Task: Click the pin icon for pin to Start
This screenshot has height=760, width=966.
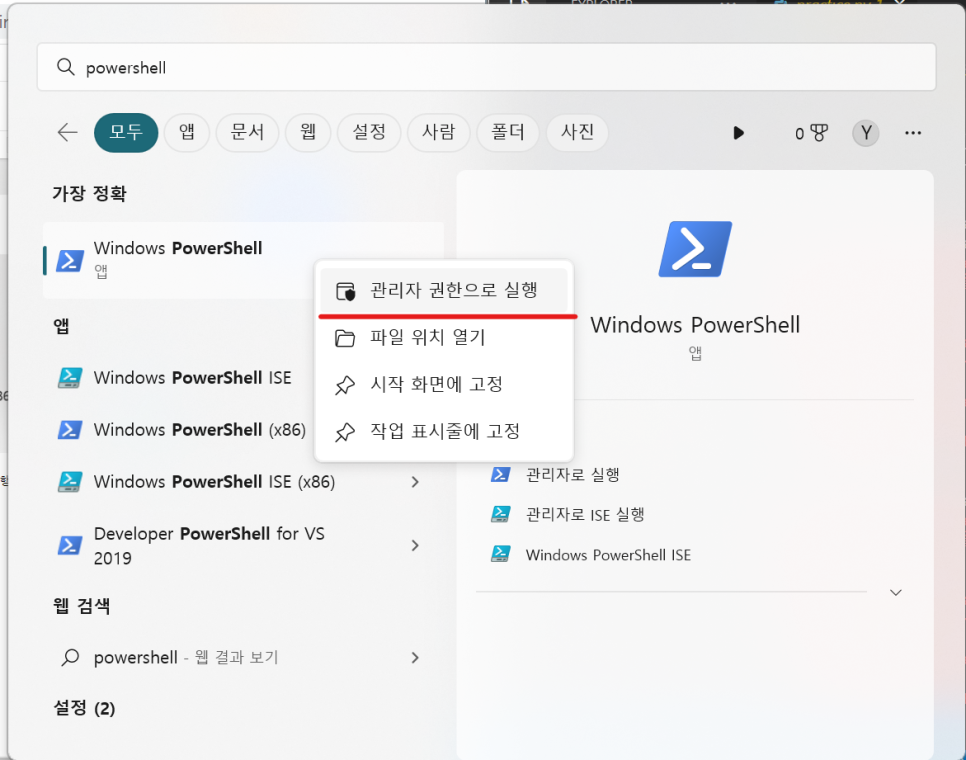Action: tap(345, 385)
